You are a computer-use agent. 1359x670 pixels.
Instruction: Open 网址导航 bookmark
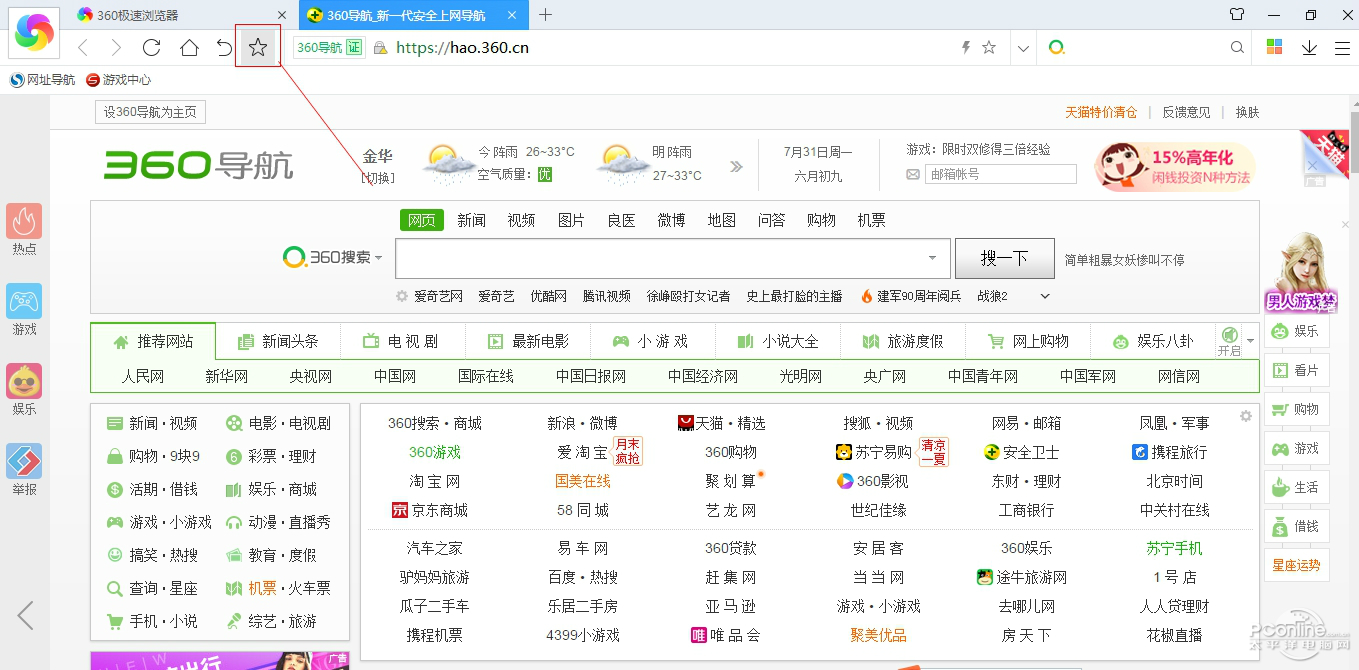43,80
